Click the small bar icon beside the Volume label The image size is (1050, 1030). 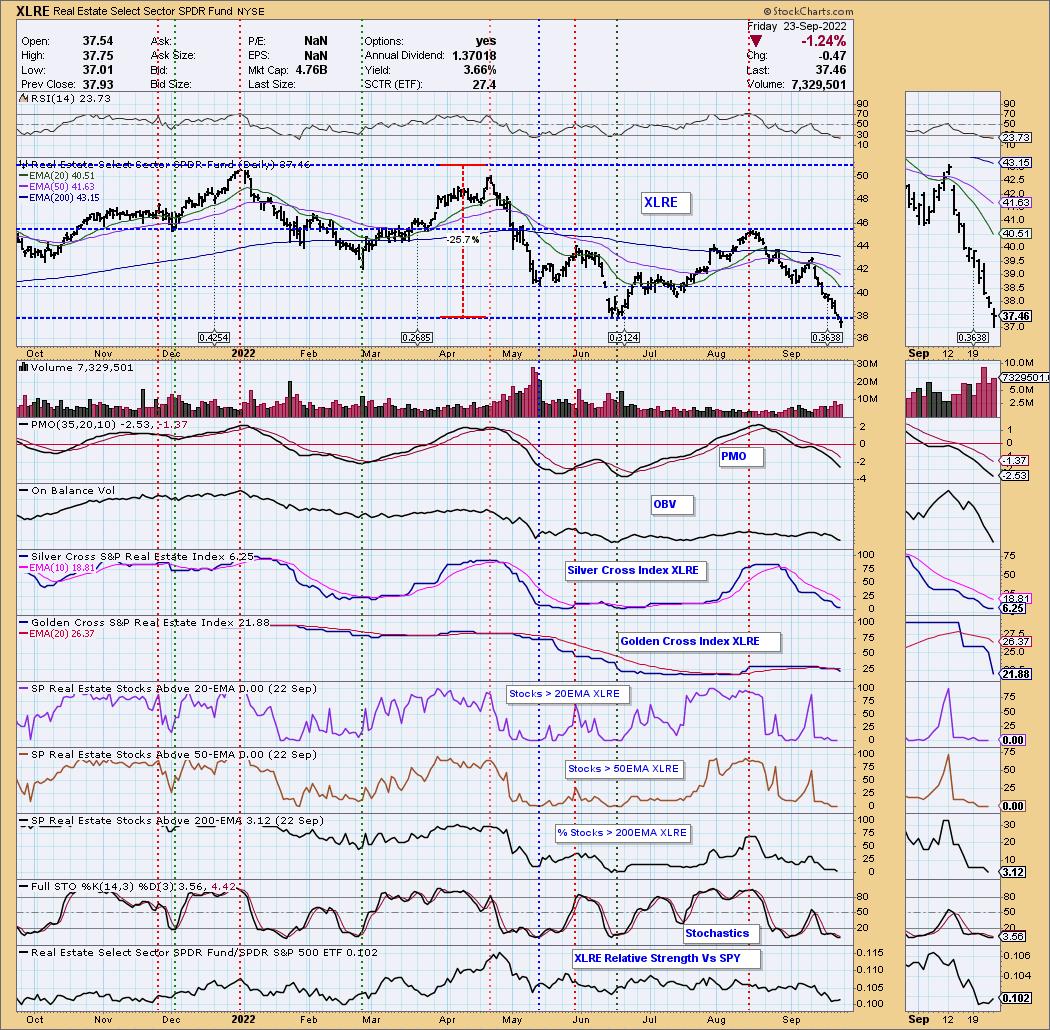[23, 367]
